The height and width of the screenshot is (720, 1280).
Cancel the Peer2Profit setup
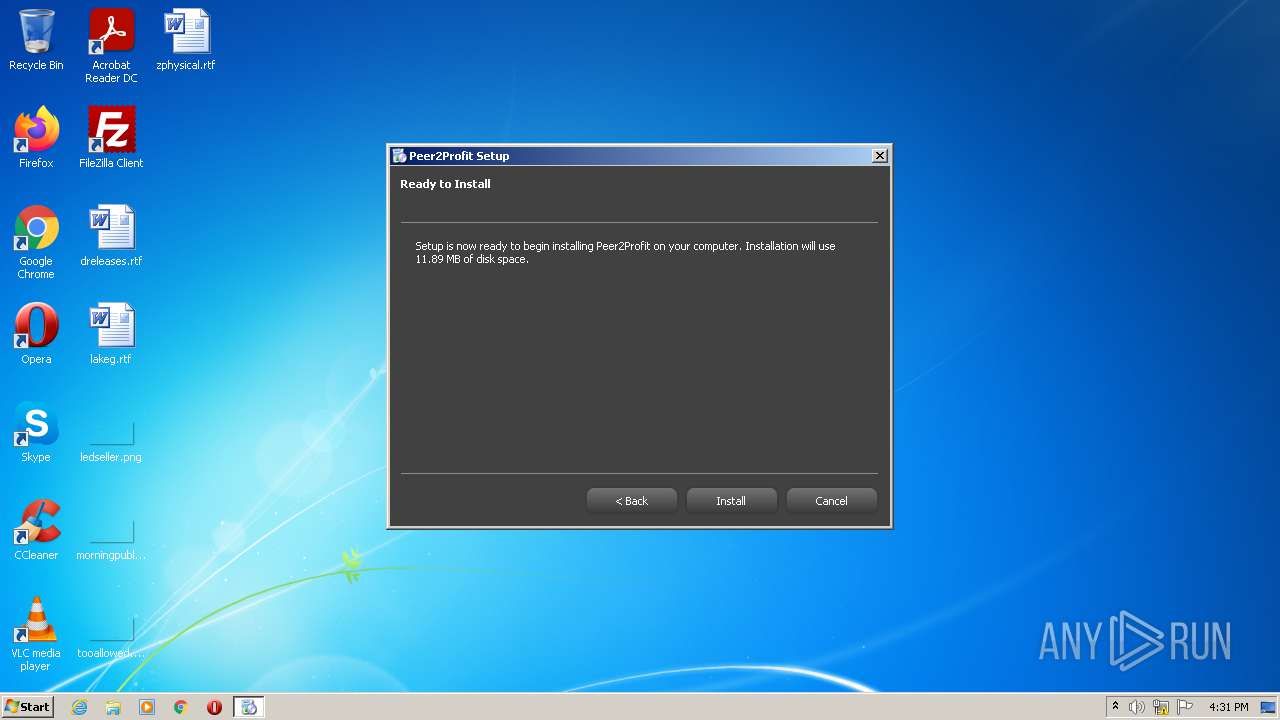point(831,501)
